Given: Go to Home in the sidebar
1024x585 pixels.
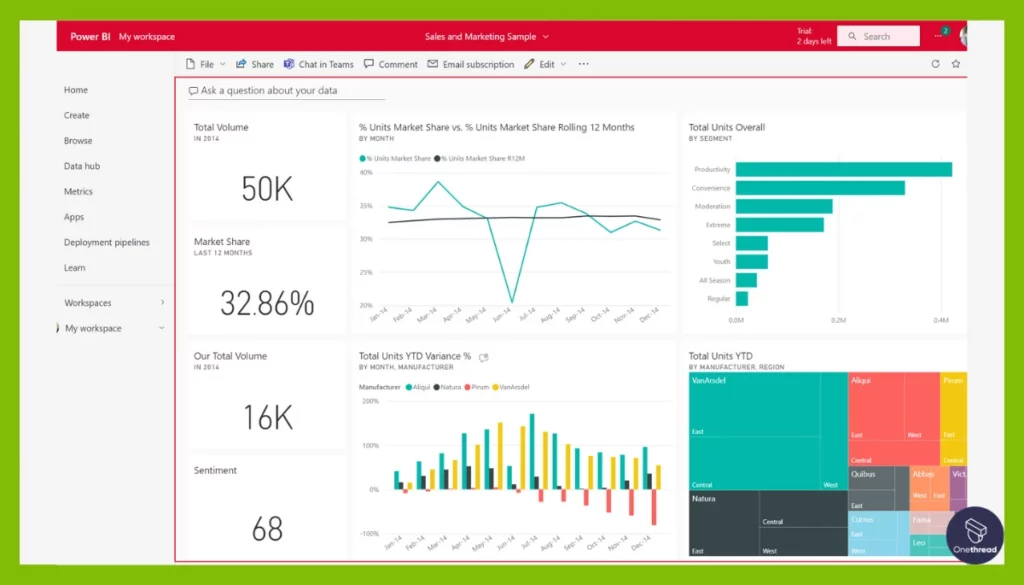Looking at the screenshot, I should [76, 90].
